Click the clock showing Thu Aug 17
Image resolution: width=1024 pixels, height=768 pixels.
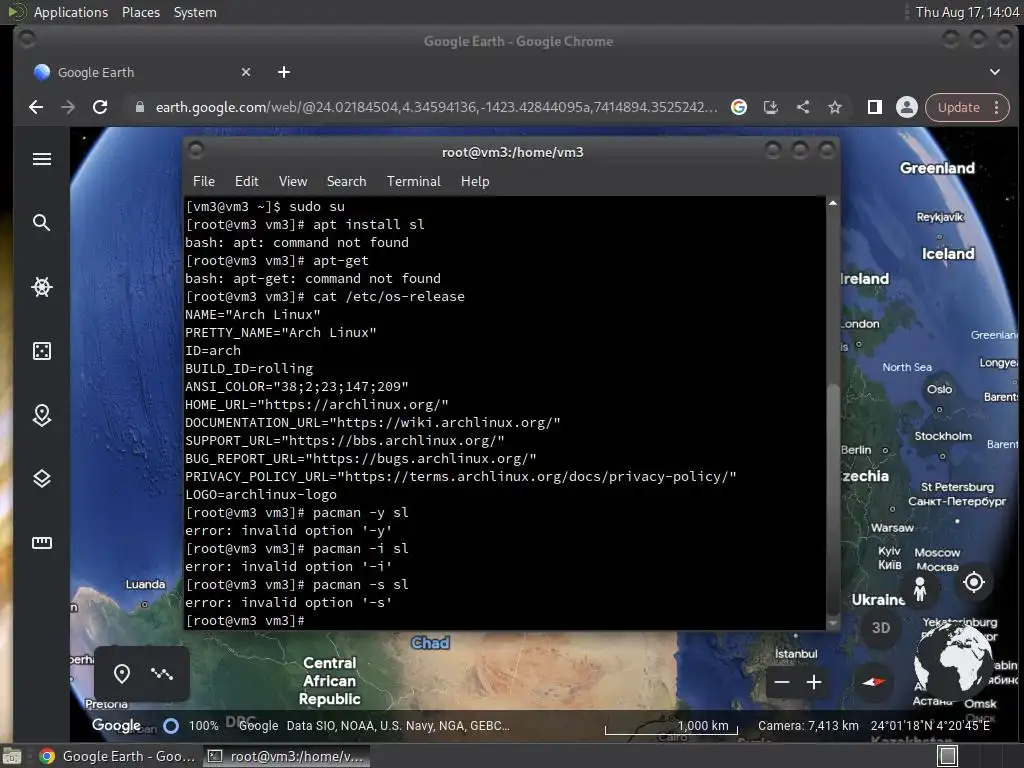[967, 12]
